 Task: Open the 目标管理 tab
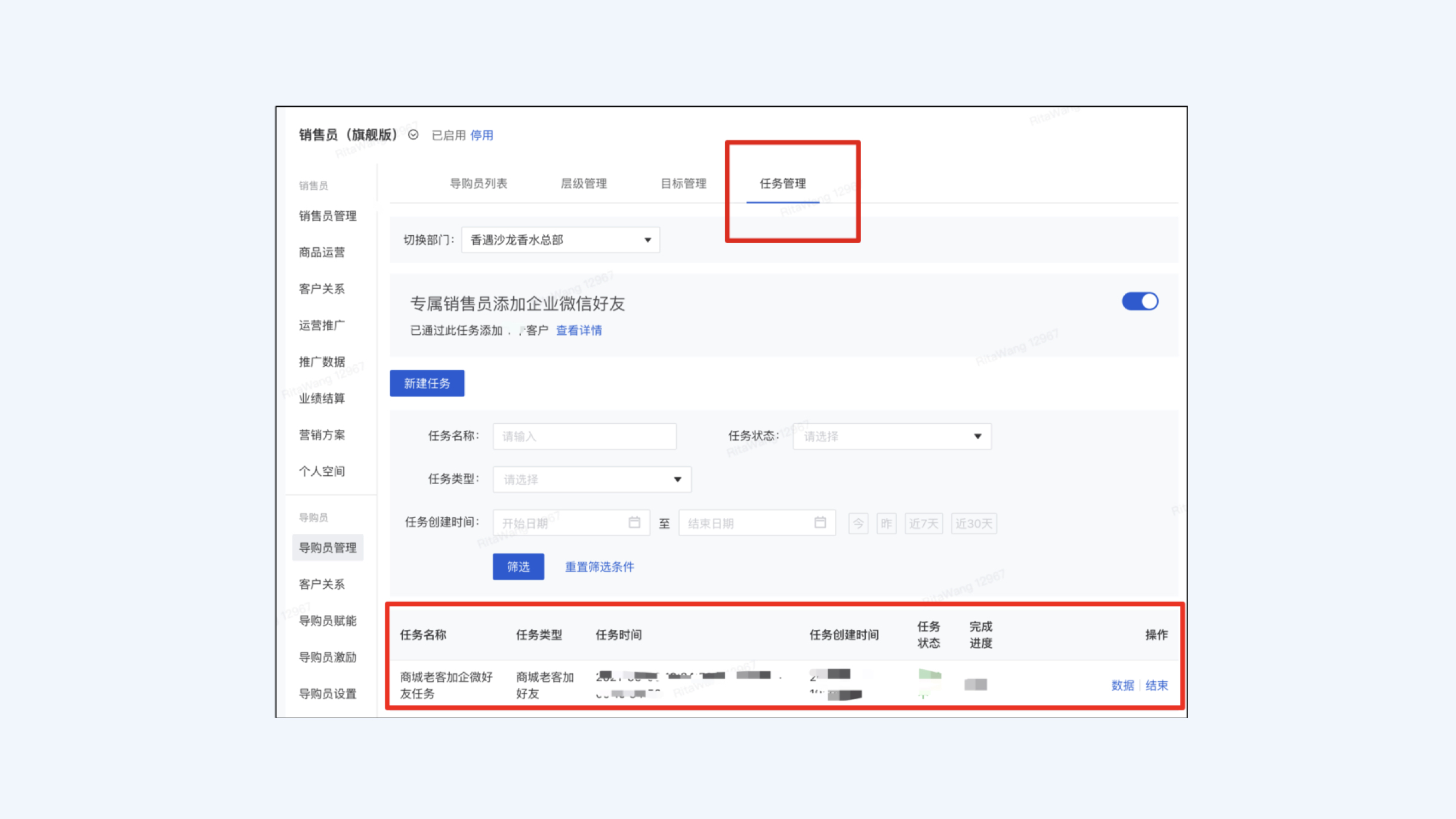tap(683, 184)
